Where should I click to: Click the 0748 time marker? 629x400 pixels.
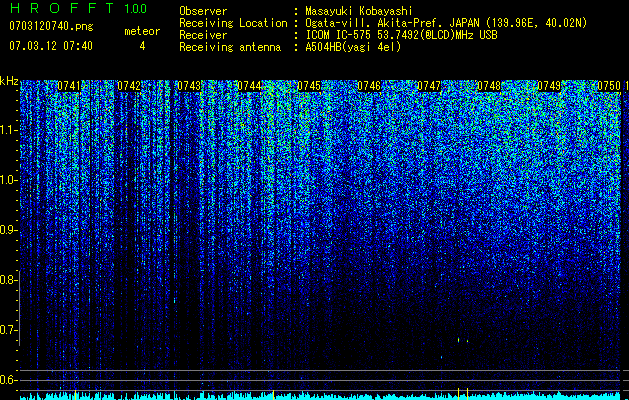click(x=489, y=86)
